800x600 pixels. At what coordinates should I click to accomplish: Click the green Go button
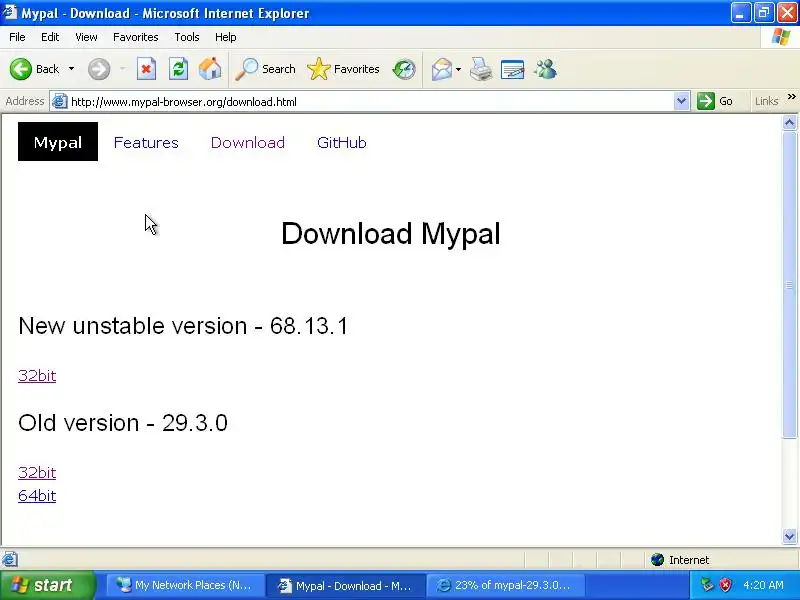click(x=715, y=101)
